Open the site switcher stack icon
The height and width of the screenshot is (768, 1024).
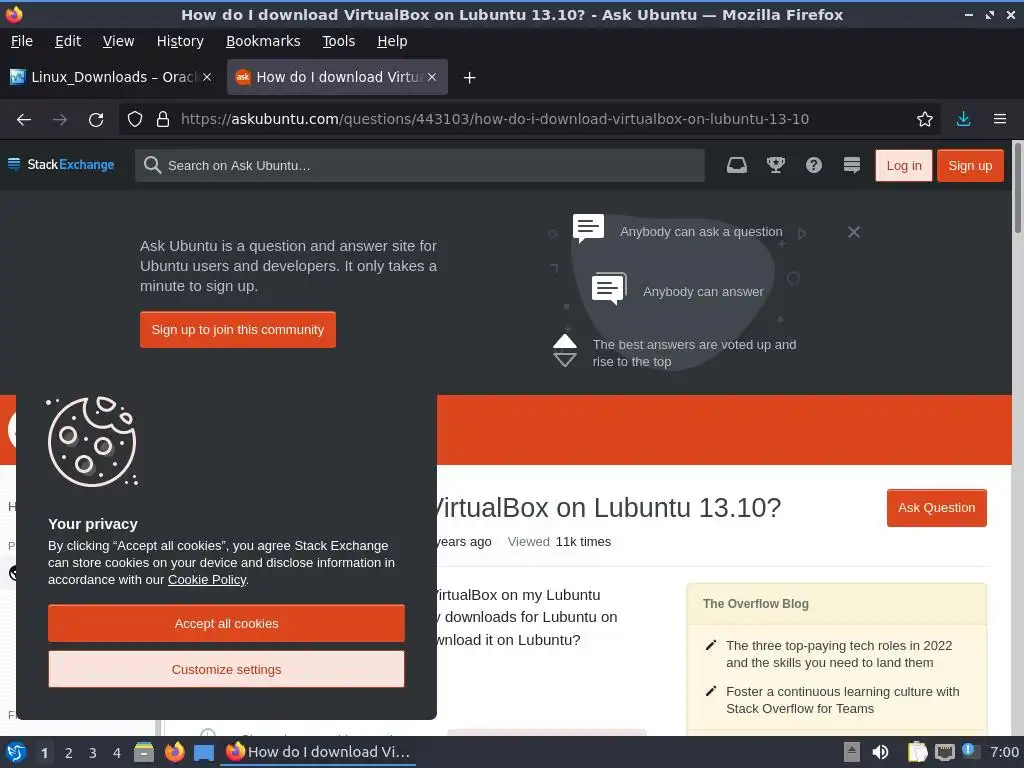coord(852,165)
